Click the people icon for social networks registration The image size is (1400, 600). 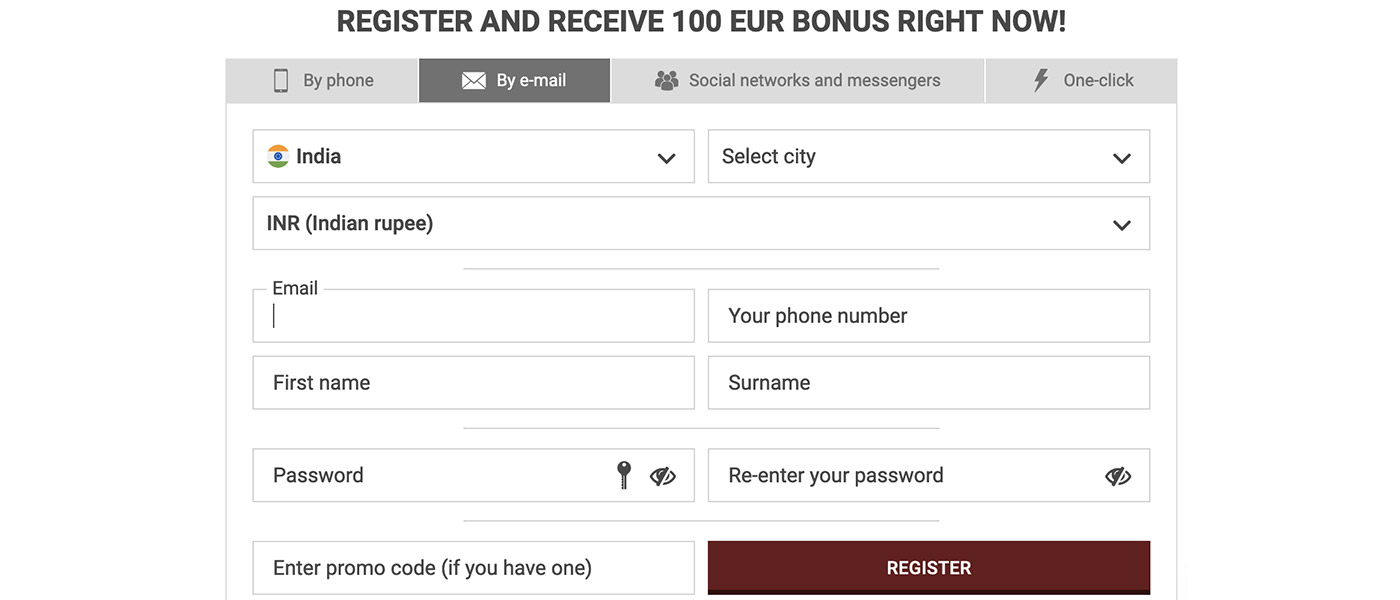(x=666, y=79)
